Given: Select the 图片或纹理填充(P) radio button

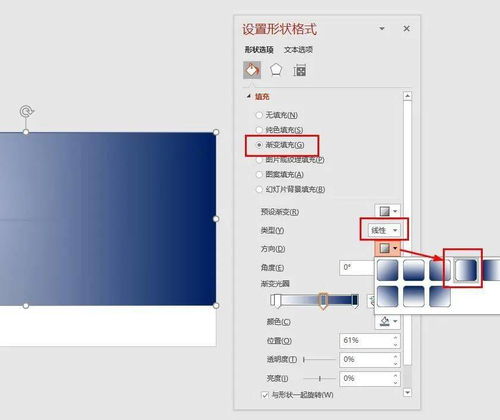Looking at the screenshot, I should (x=259, y=160).
